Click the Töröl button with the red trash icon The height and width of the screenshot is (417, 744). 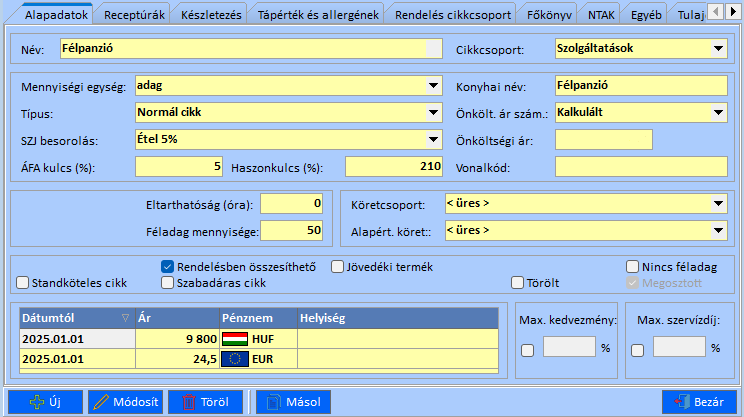[205, 402]
